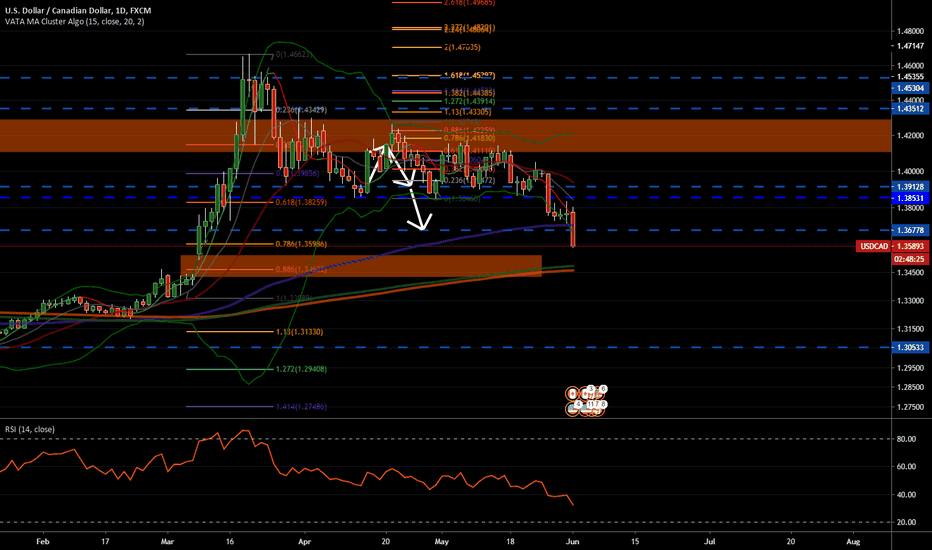Viewport: 932px width, 550px height.
Task: Click the Jun label on the time axis
Action: click(572, 542)
